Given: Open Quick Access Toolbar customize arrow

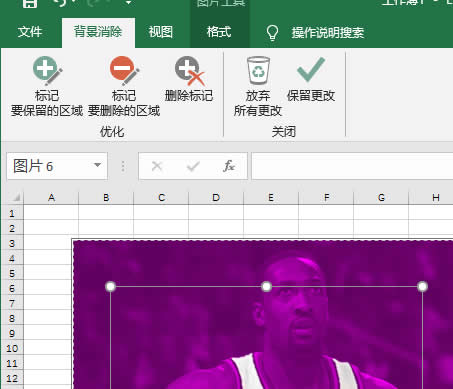Looking at the screenshot, I should [128, 3].
